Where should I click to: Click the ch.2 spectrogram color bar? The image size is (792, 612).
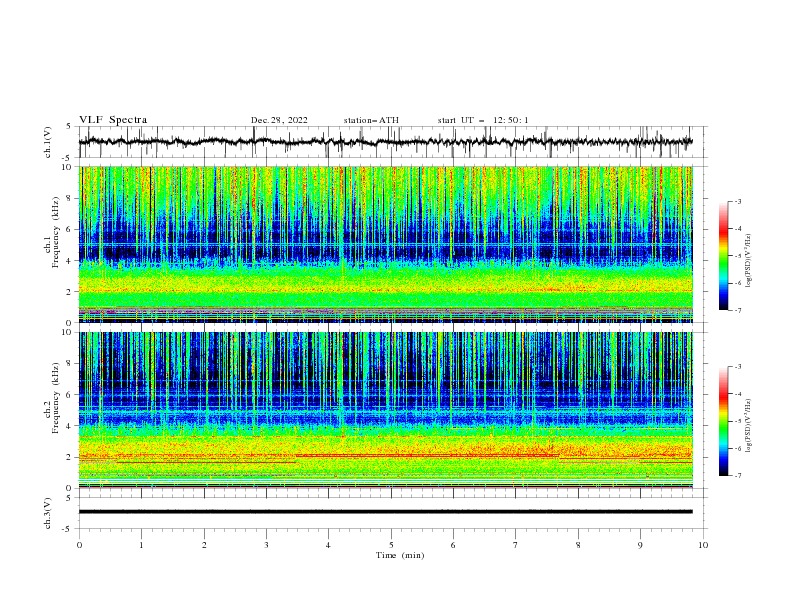tap(723, 421)
